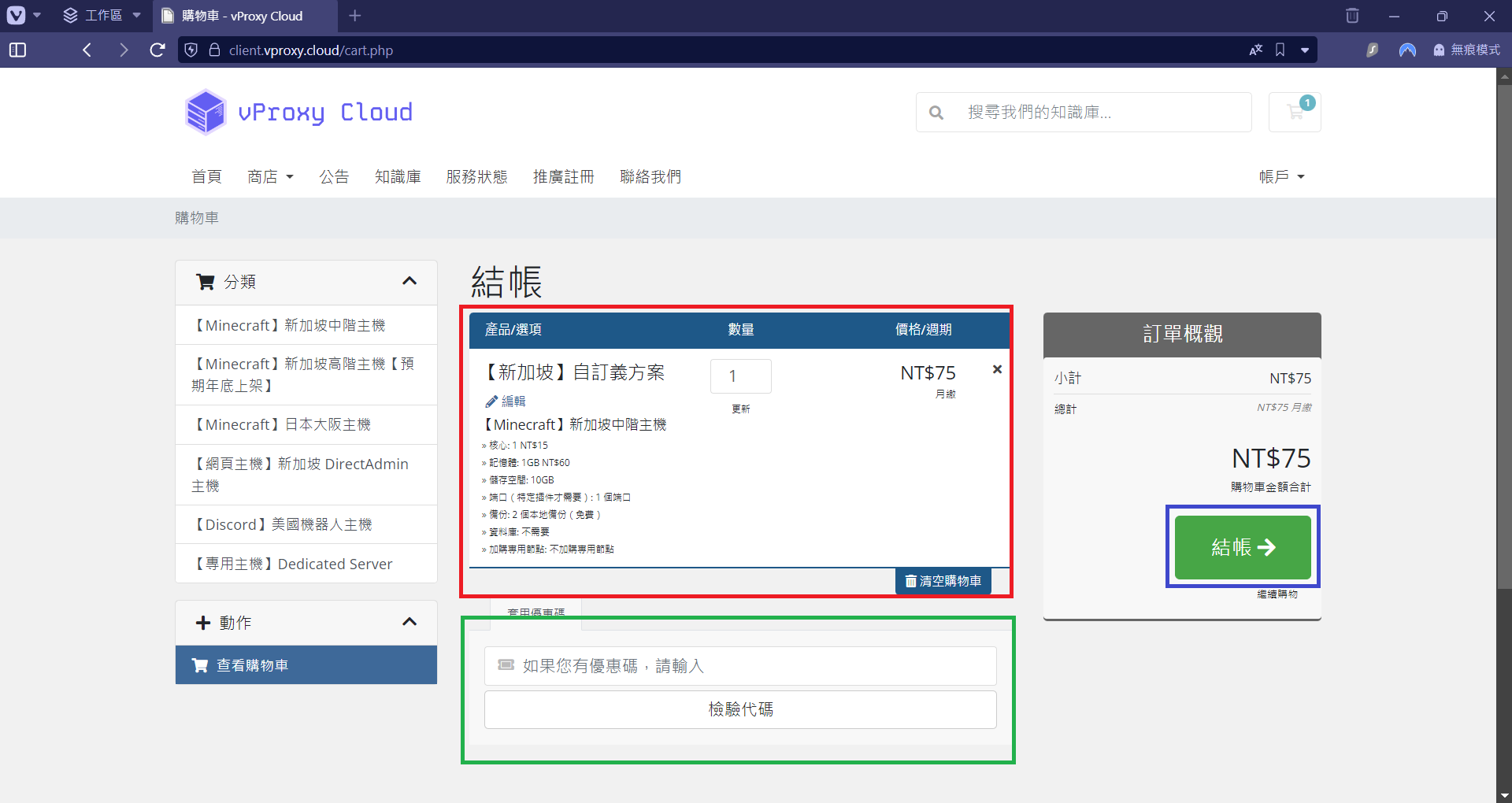1512x803 pixels.
Task: Collapse the 動作 actions panel
Action: [x=409, y=622]
